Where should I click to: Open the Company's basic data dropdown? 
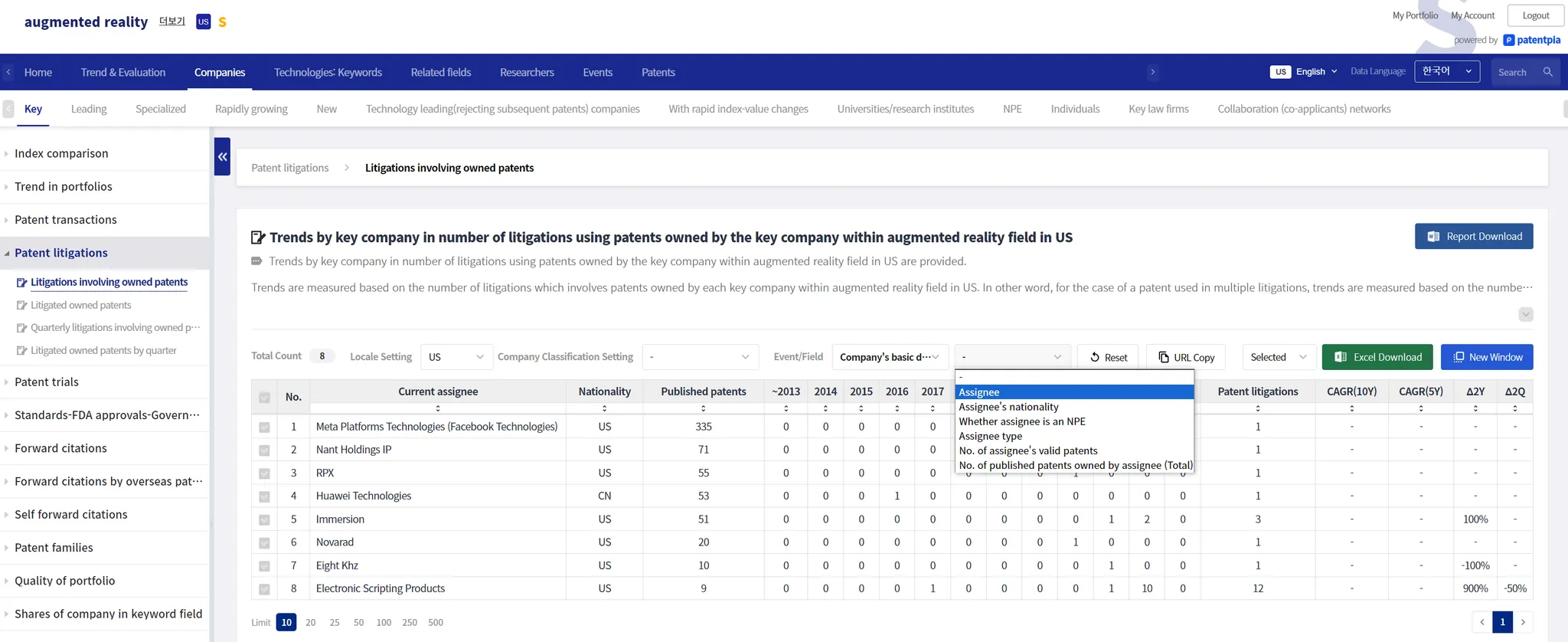tap(890, 357)
